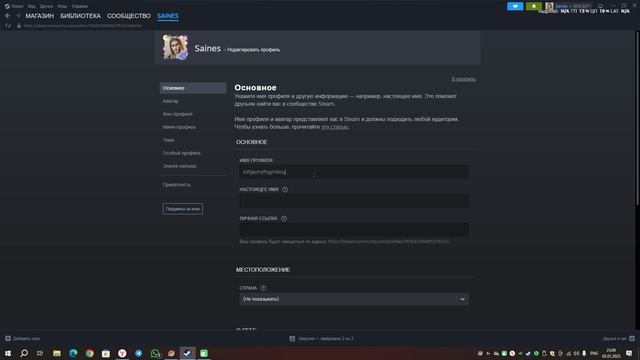This screenshot has height=360, width=640.
Task: Open the SAINES tab
Action: coord(168,16)
